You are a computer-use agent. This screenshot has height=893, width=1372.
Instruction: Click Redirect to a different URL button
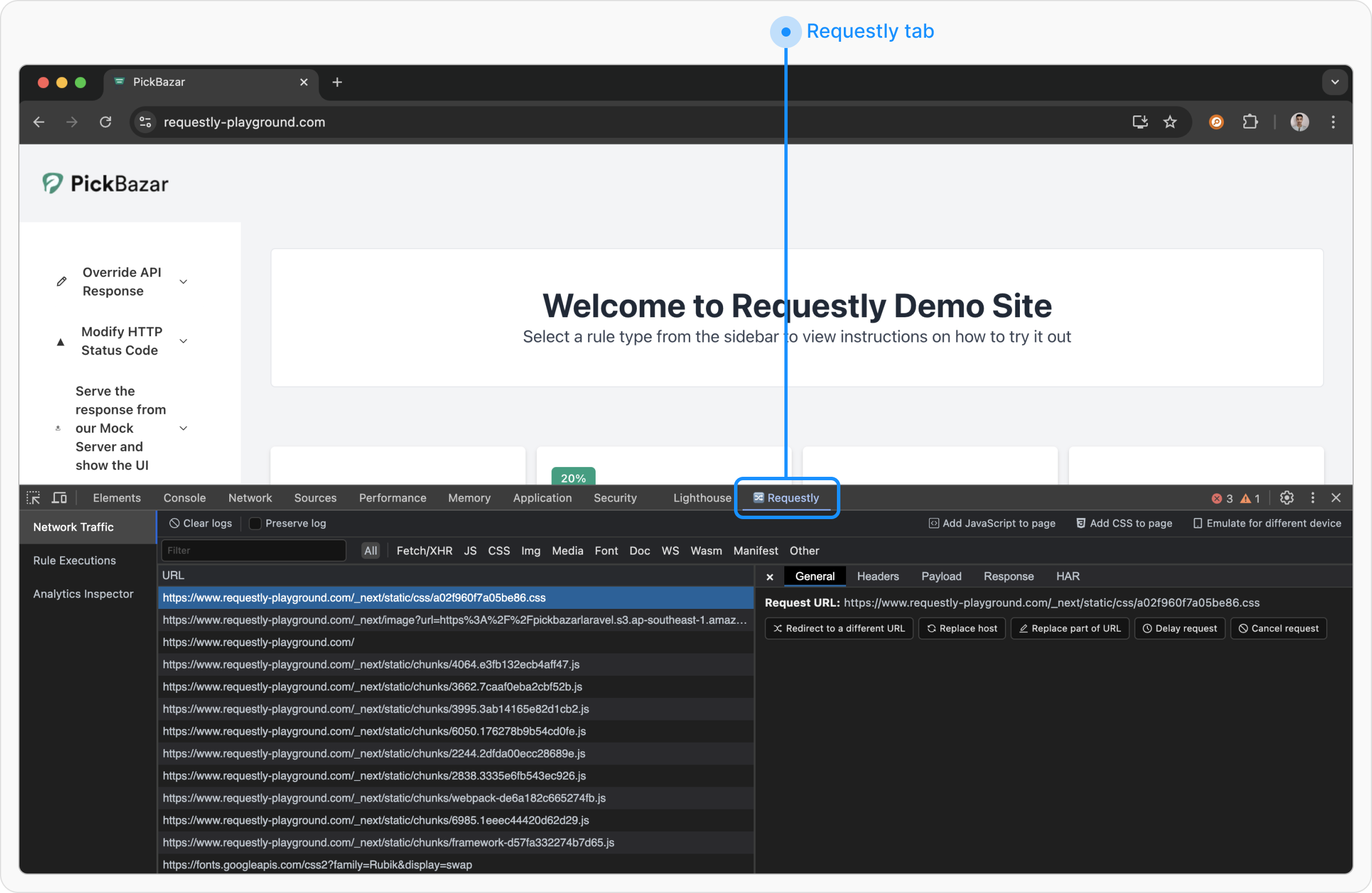839,628
